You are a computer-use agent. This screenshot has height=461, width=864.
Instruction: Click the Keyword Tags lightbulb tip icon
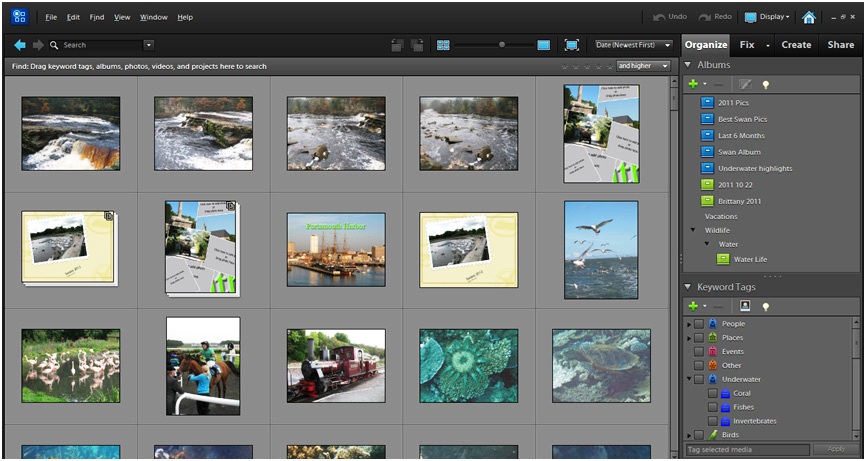pos(766,306)
